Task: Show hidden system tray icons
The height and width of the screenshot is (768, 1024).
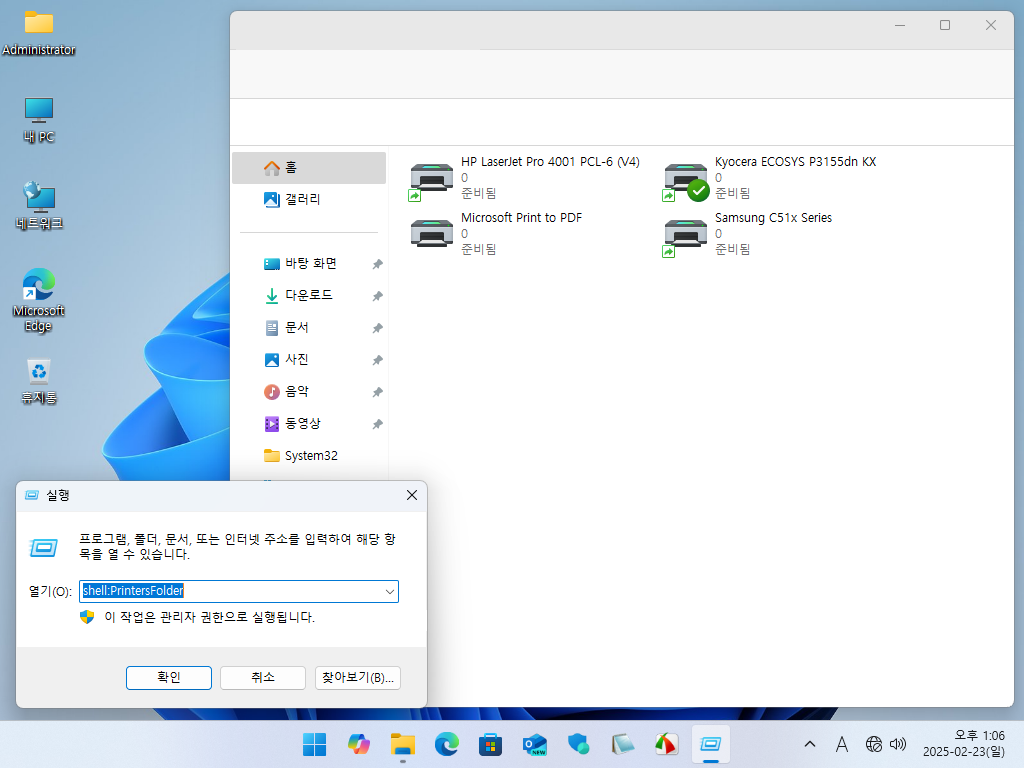Action: click(x=810, y=744)
